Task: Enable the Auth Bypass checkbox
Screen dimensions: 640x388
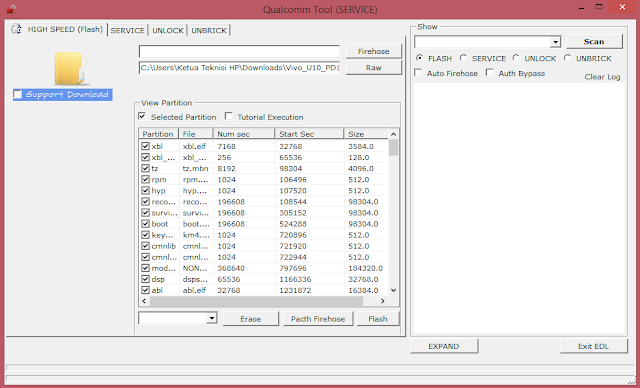Action: (x=490, y=73)
